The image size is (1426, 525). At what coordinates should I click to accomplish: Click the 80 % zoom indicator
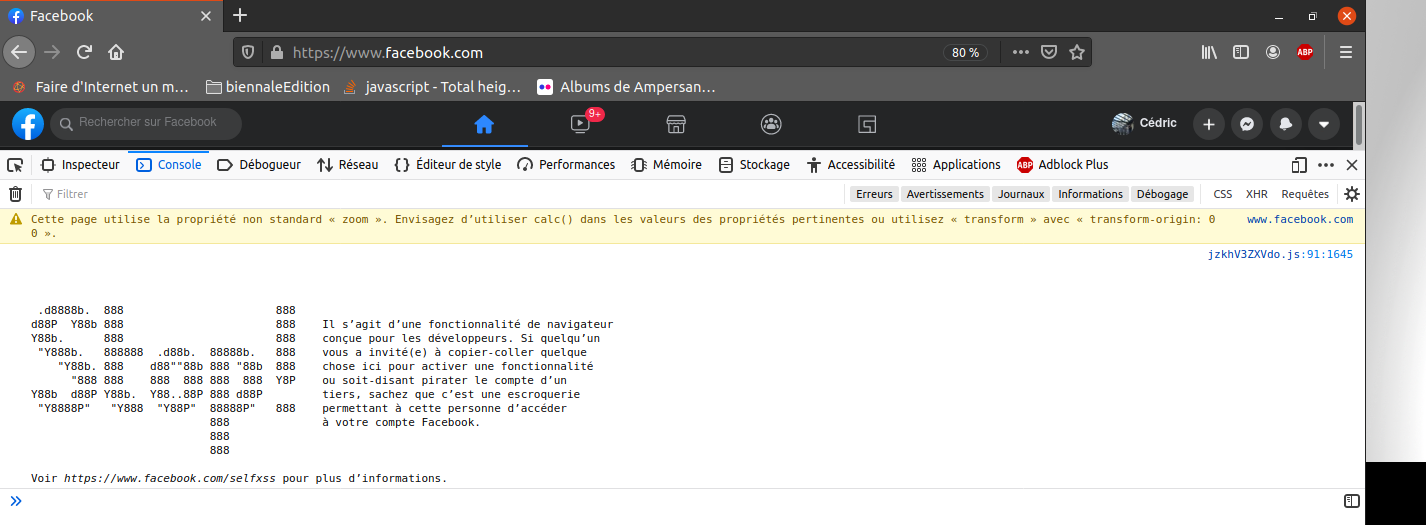point(966,52)
